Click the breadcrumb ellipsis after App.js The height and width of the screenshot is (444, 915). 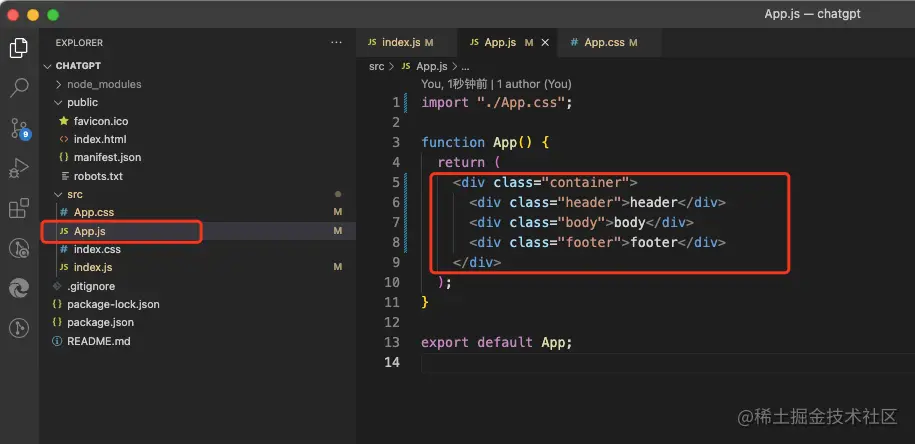(465, 67)
